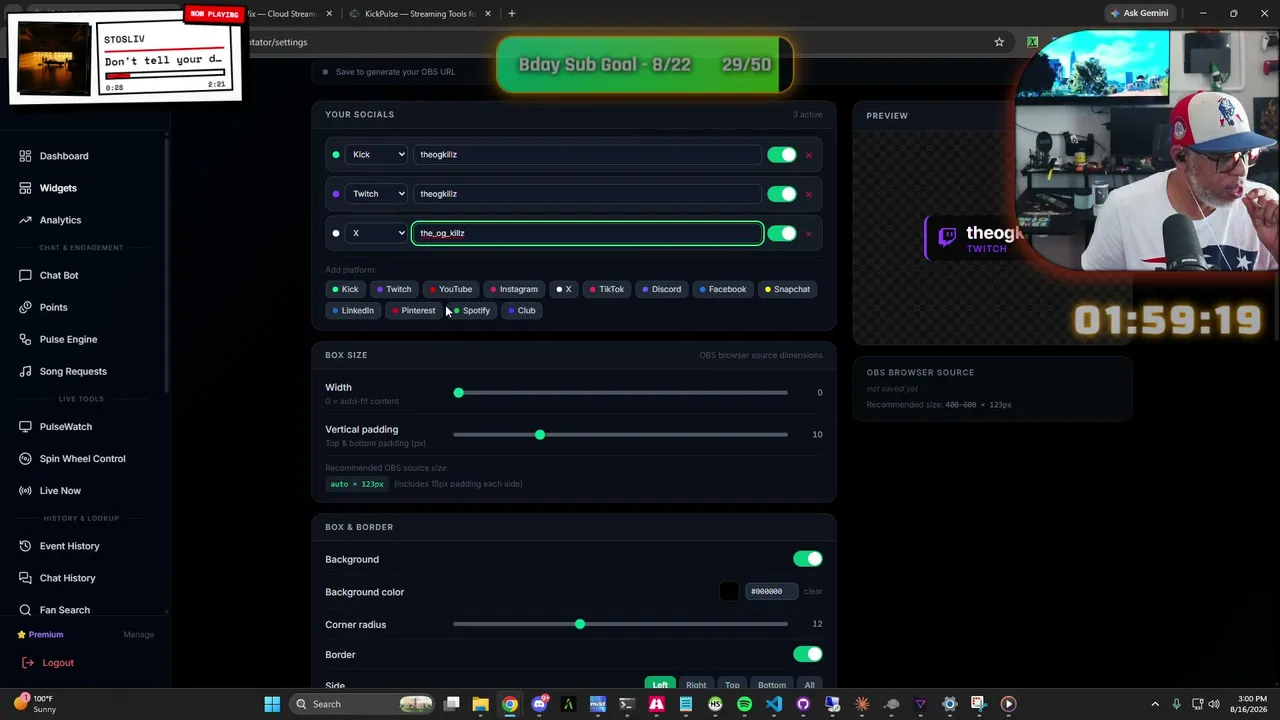Click Ask Gemini in browser title bar
Screen dimensions: 1280x720
click(x=1139, y=14)
